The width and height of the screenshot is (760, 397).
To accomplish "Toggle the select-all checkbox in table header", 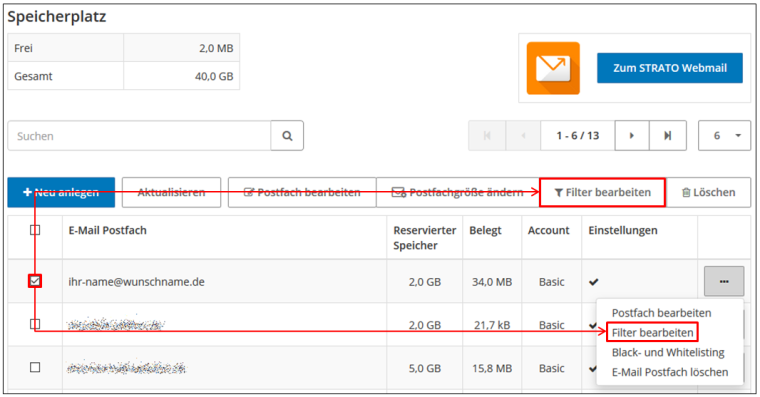I will coord(35,230).
